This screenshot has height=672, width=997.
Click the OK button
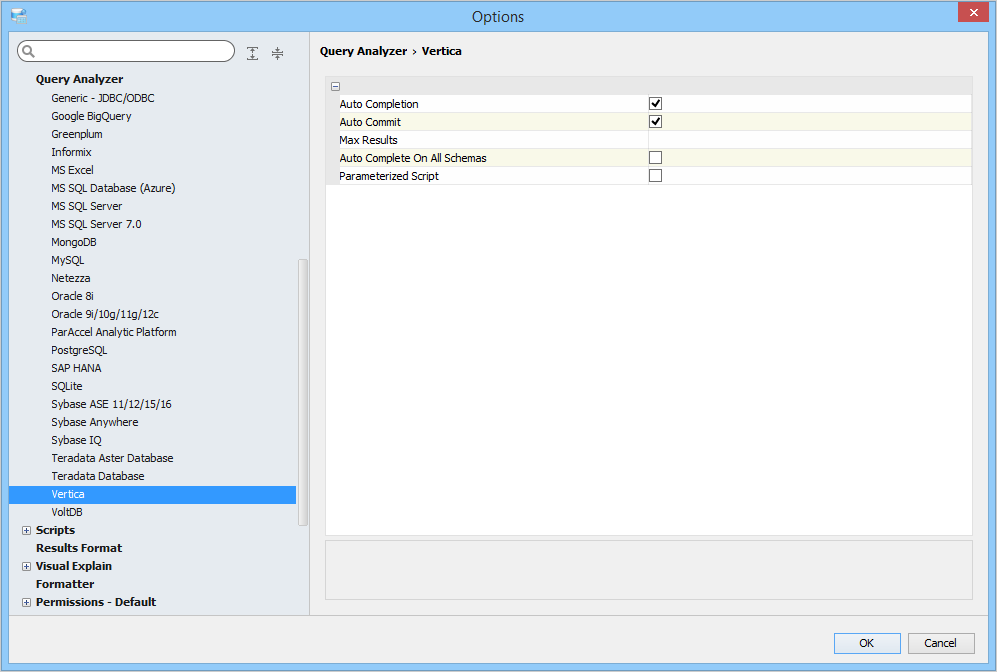pos(867,643)
